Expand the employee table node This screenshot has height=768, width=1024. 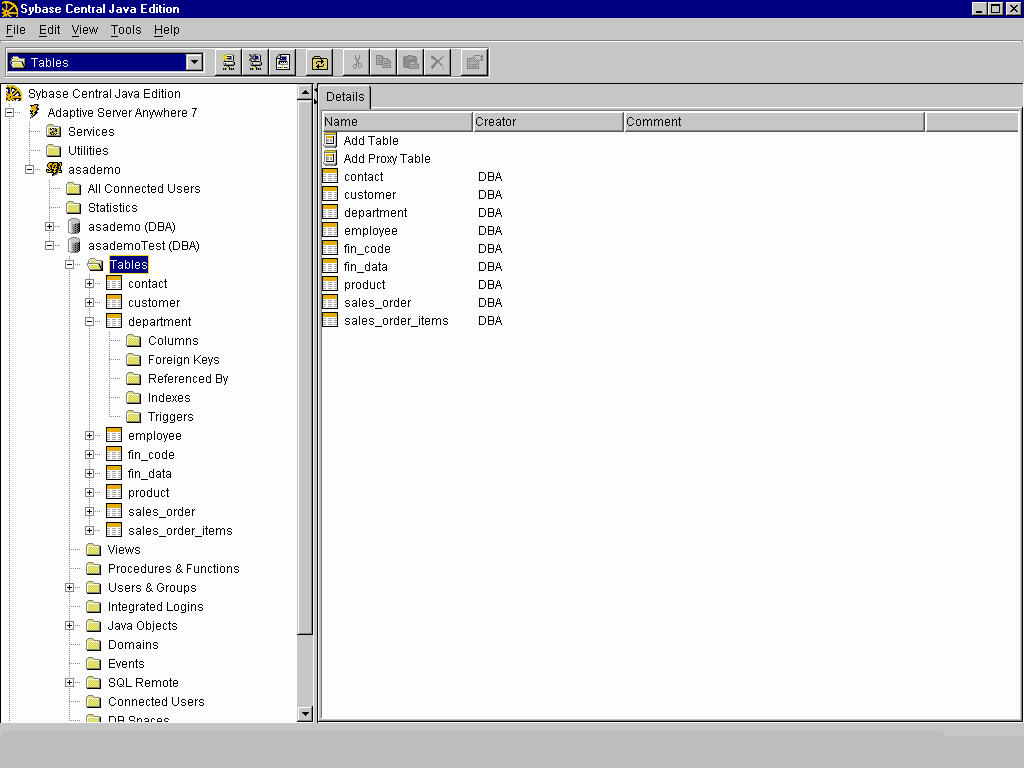pyautogui.click(x=89, y=436)
